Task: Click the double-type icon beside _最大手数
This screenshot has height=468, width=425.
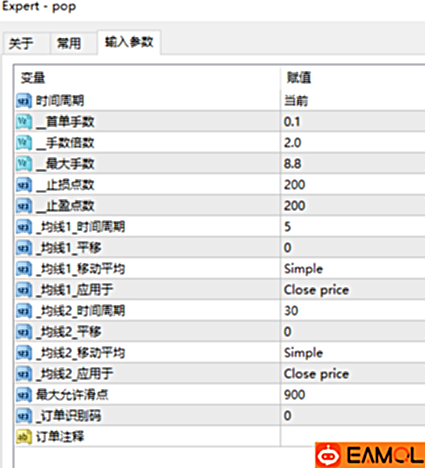Action: [x=24, y=164]
